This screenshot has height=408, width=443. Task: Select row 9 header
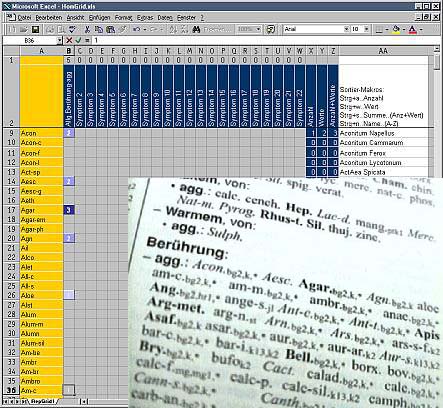(x=11, y=133)
